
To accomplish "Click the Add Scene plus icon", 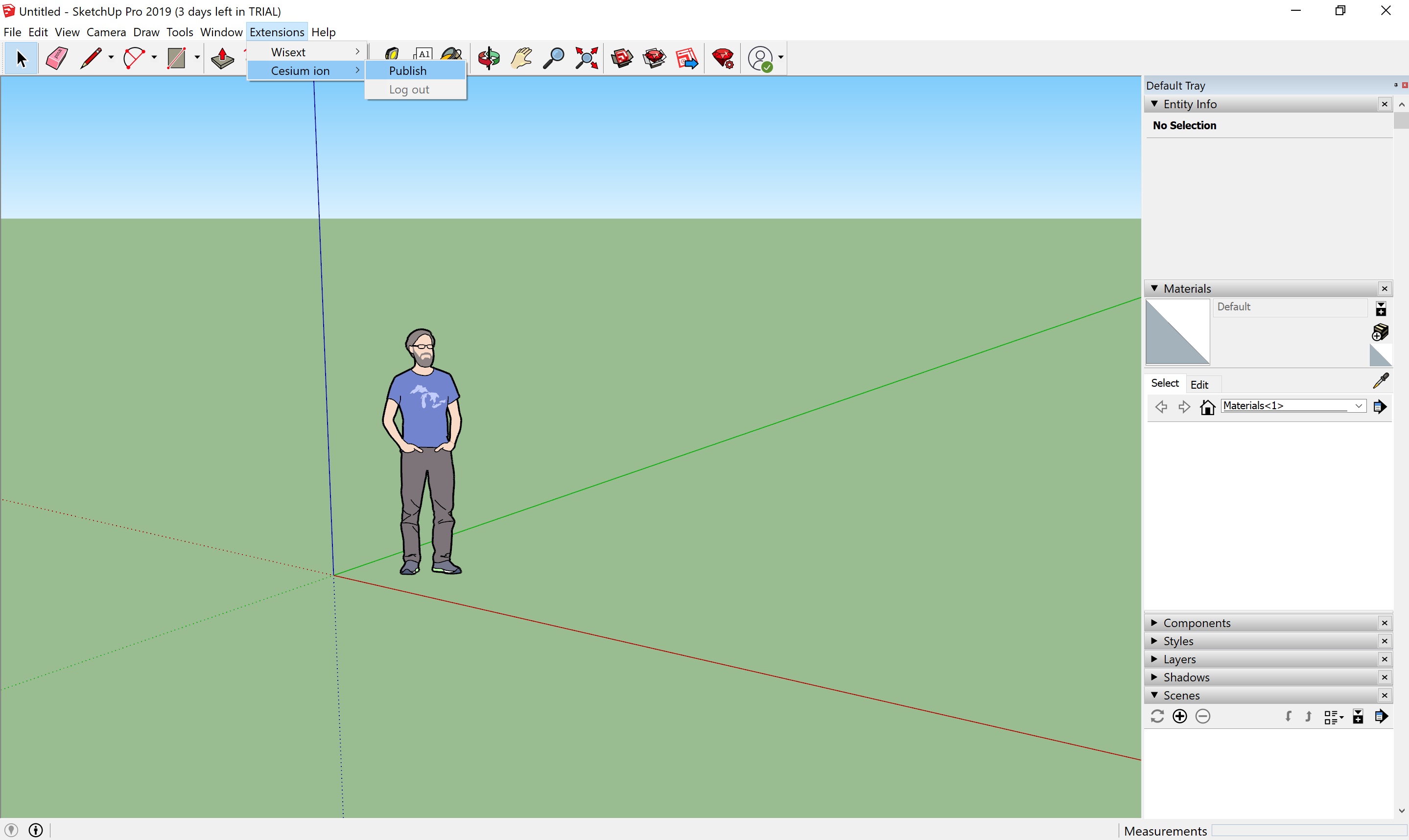I will tap(1180, 717).
